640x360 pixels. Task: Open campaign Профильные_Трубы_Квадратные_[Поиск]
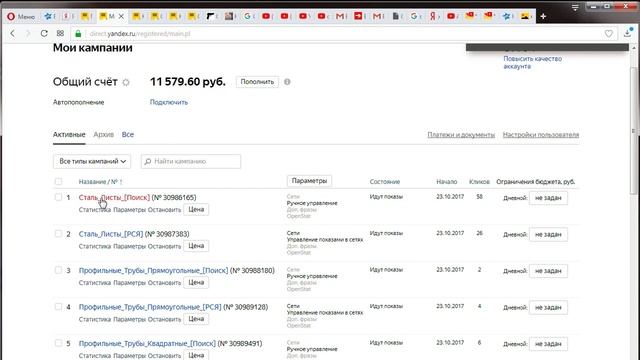pyautogui.click(x=147, y=343)
